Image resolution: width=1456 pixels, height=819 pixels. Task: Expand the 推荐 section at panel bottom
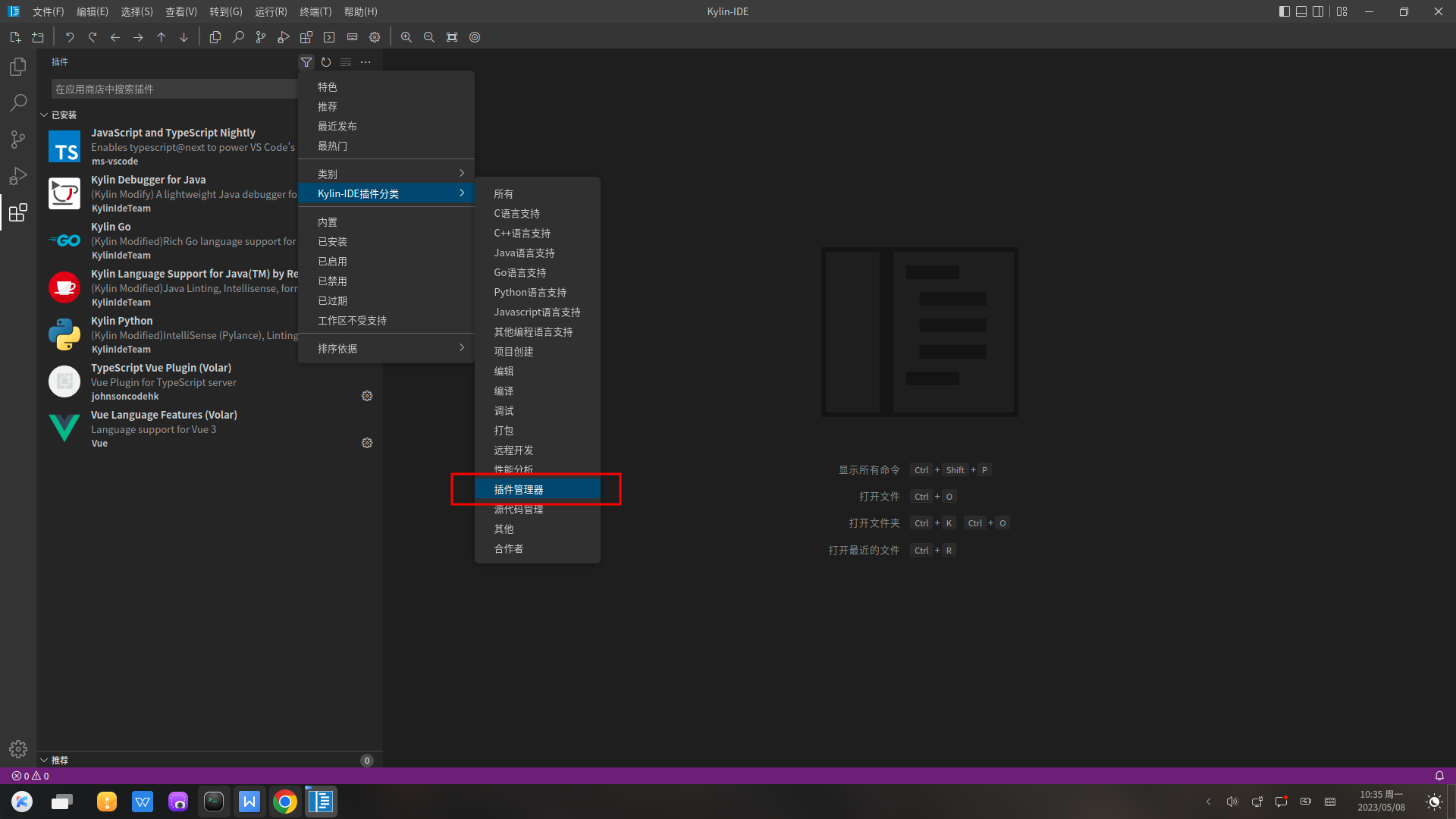[x=209, y=760]
